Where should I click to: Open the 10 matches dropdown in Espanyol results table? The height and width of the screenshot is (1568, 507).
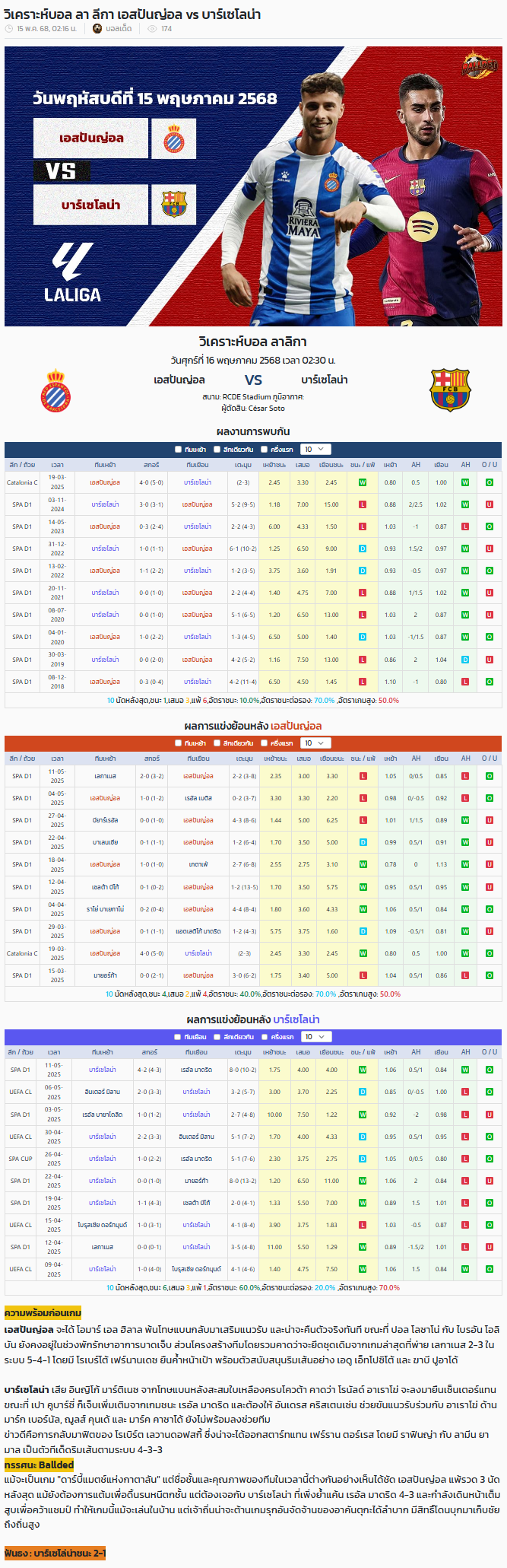315,743
